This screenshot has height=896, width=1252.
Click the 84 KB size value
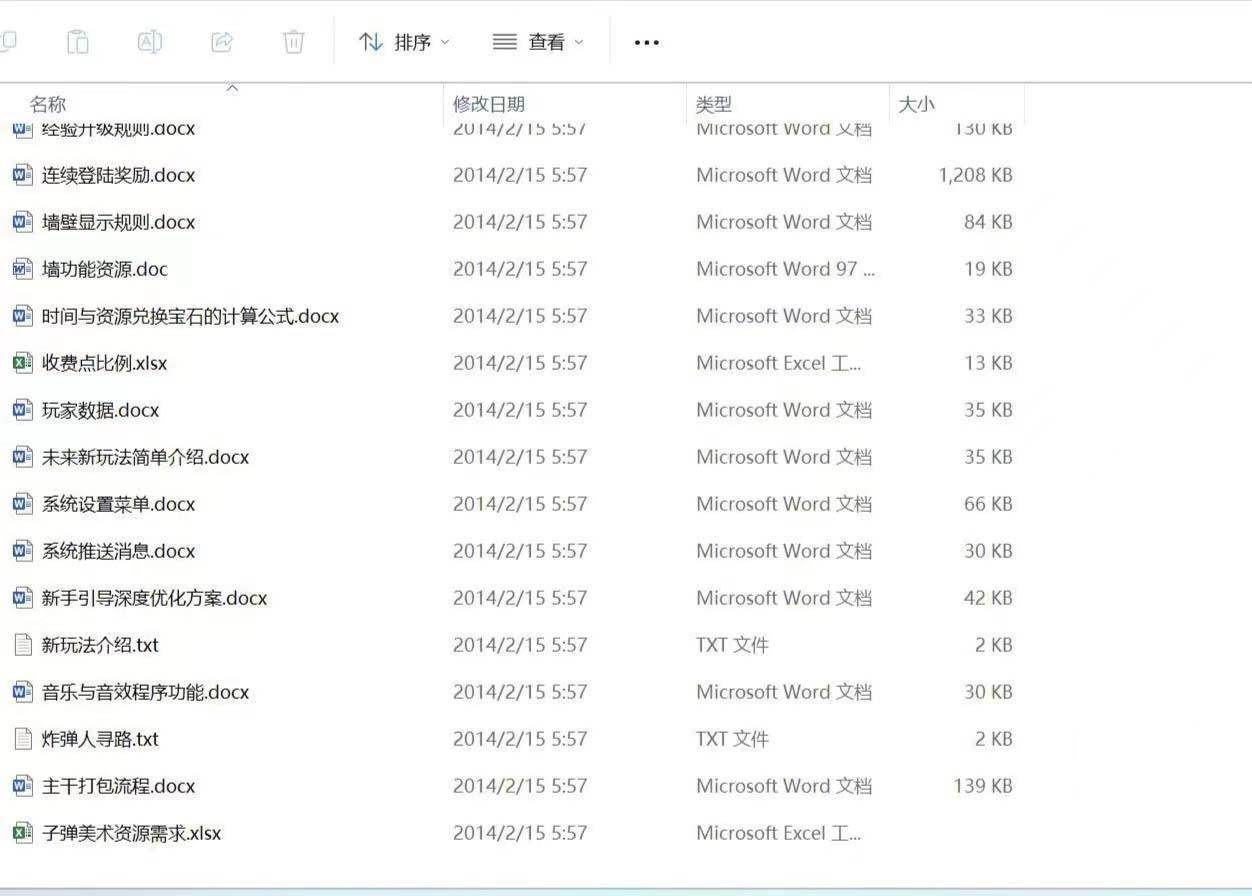pyautogui.click(x=988, y=222)
